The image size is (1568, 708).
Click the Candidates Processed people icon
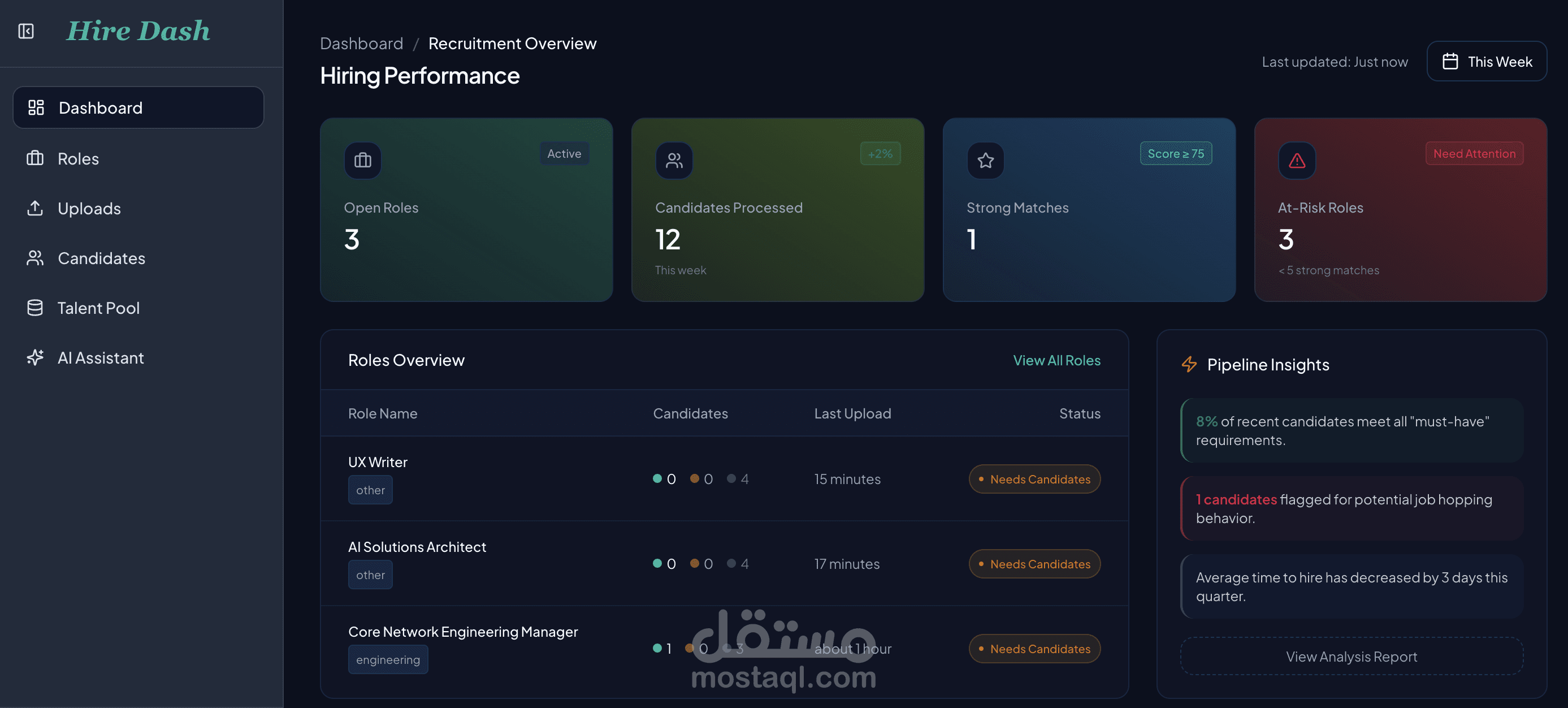(x=674, y=160)
